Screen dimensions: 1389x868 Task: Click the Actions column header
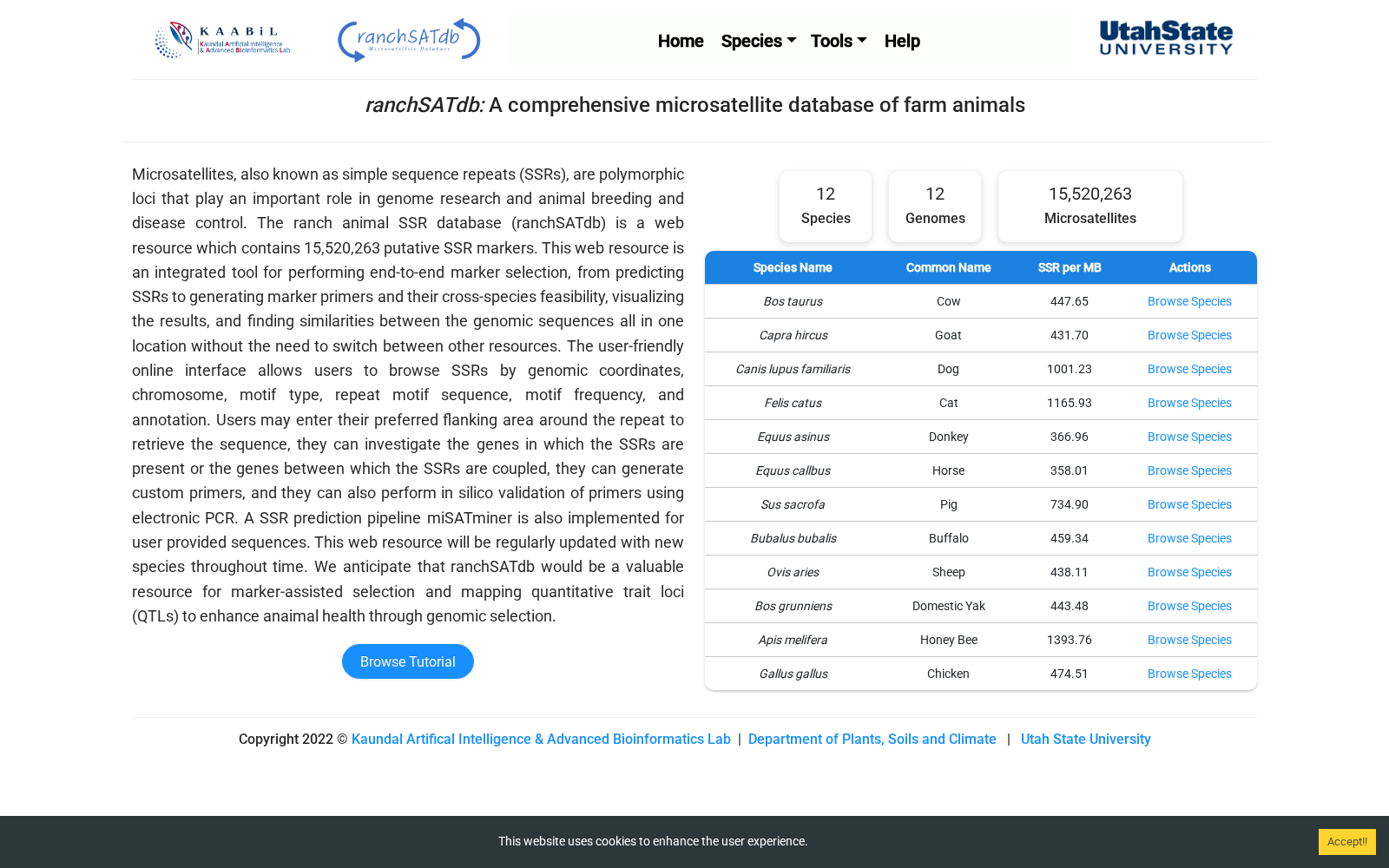1189,267
